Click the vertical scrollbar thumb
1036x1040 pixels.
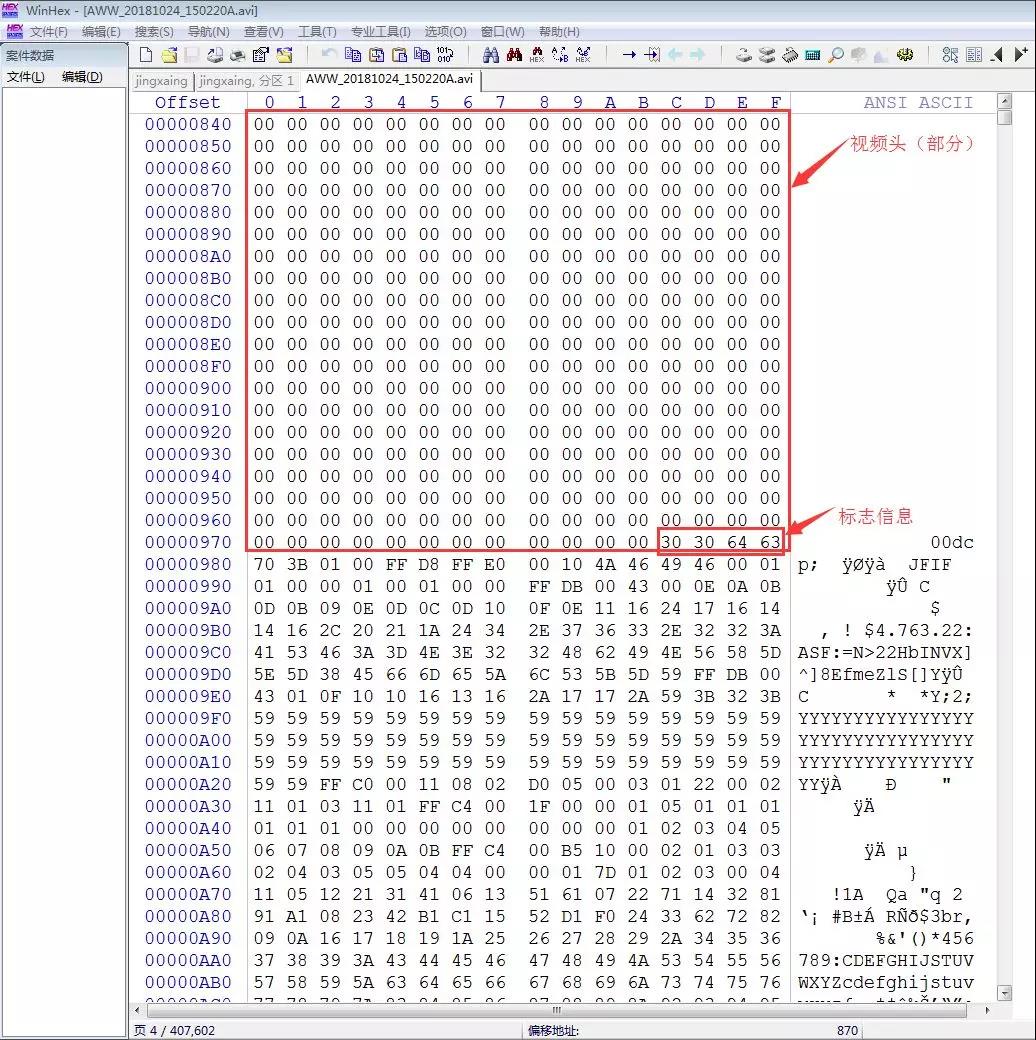point(1005,117)
